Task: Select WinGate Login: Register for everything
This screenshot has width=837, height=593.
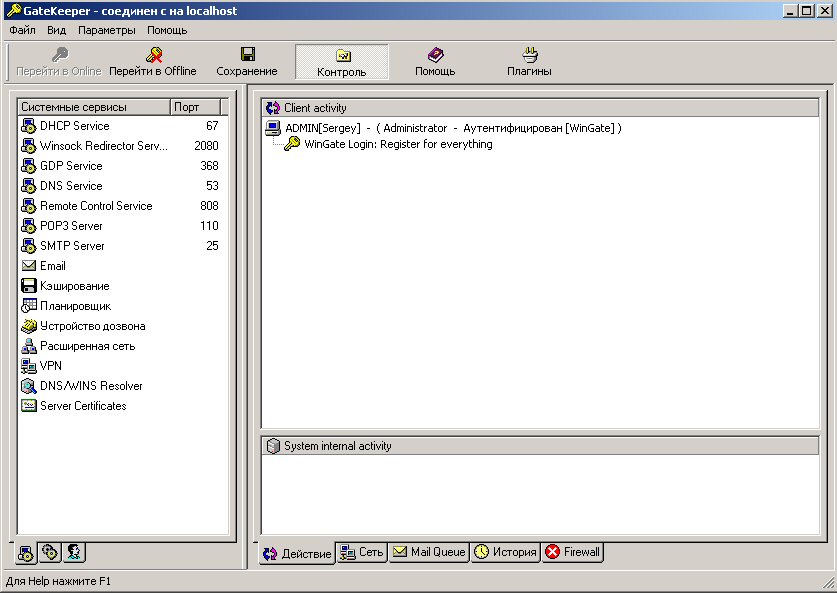Action: [398, 144]
